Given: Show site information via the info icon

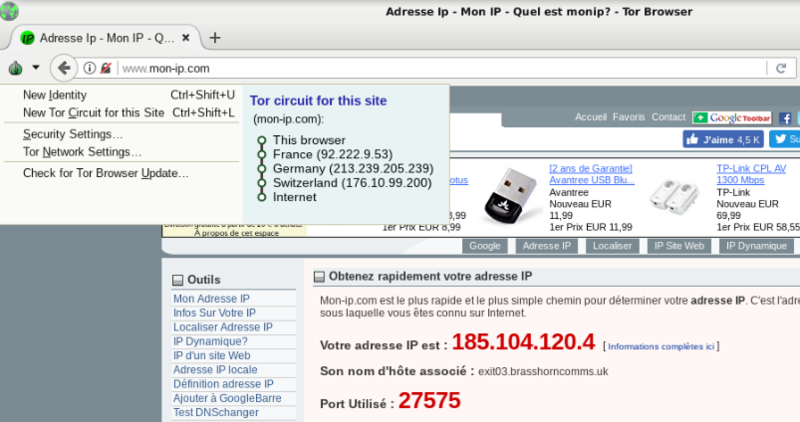Looking at the screenshot, I should (89, 68).
